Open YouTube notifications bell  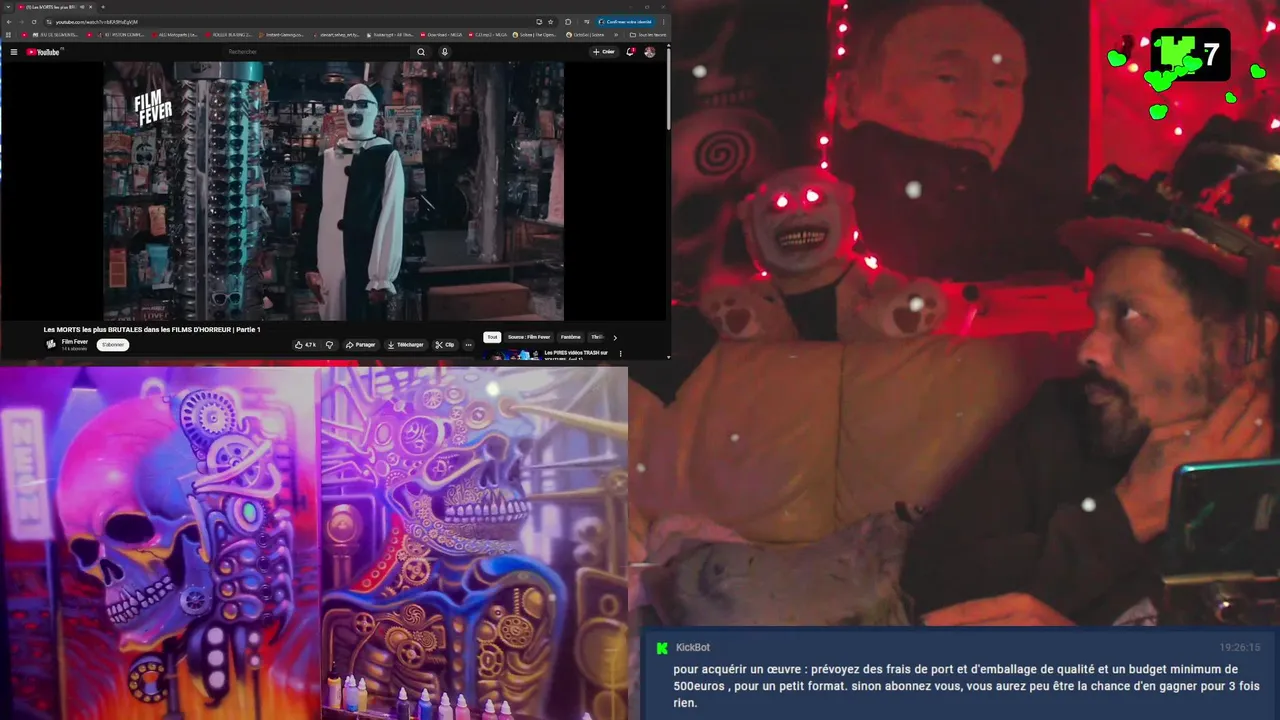tap(630, 52)
